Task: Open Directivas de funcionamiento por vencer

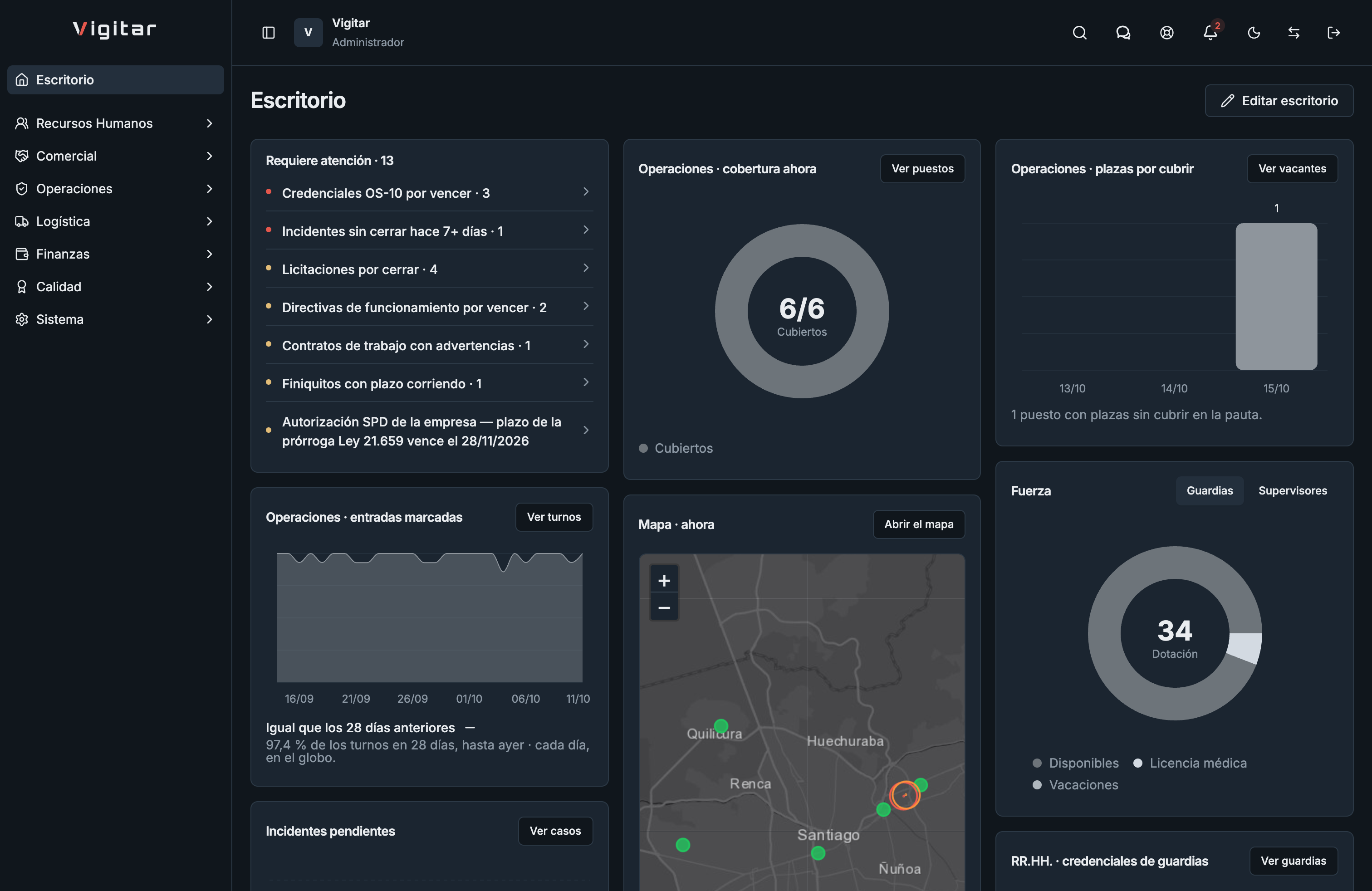Action: click(429, 307)
